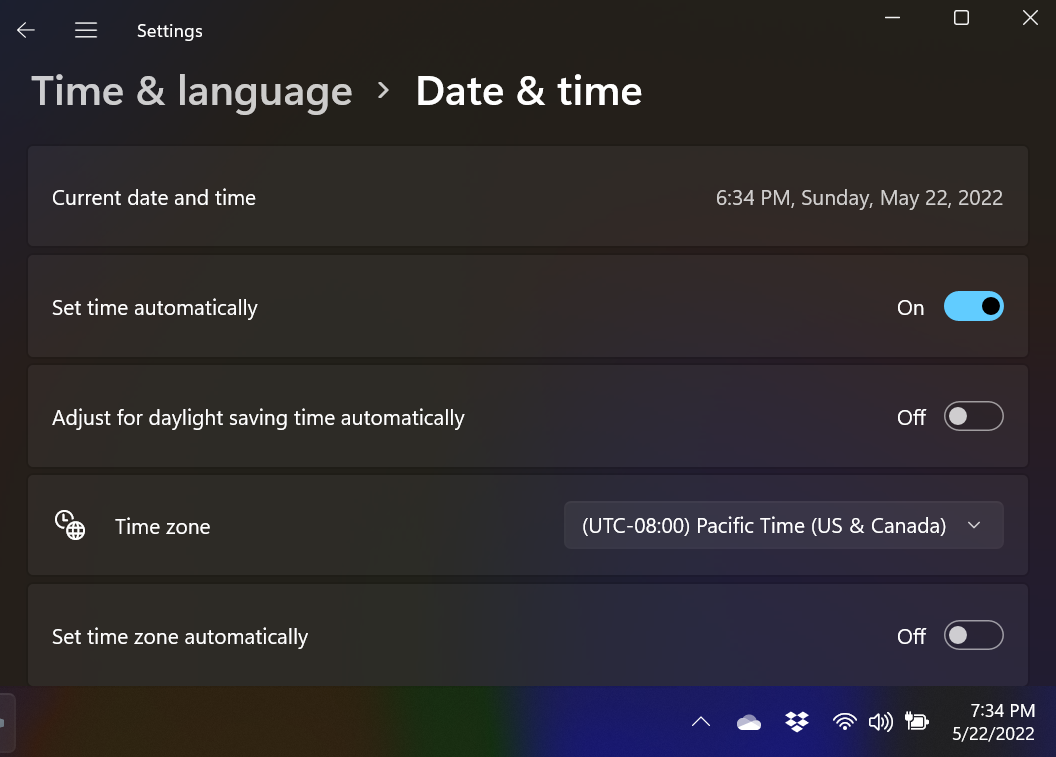Maximize the Settings window
Screen dimensions: 1056x757
click(961, 18)
